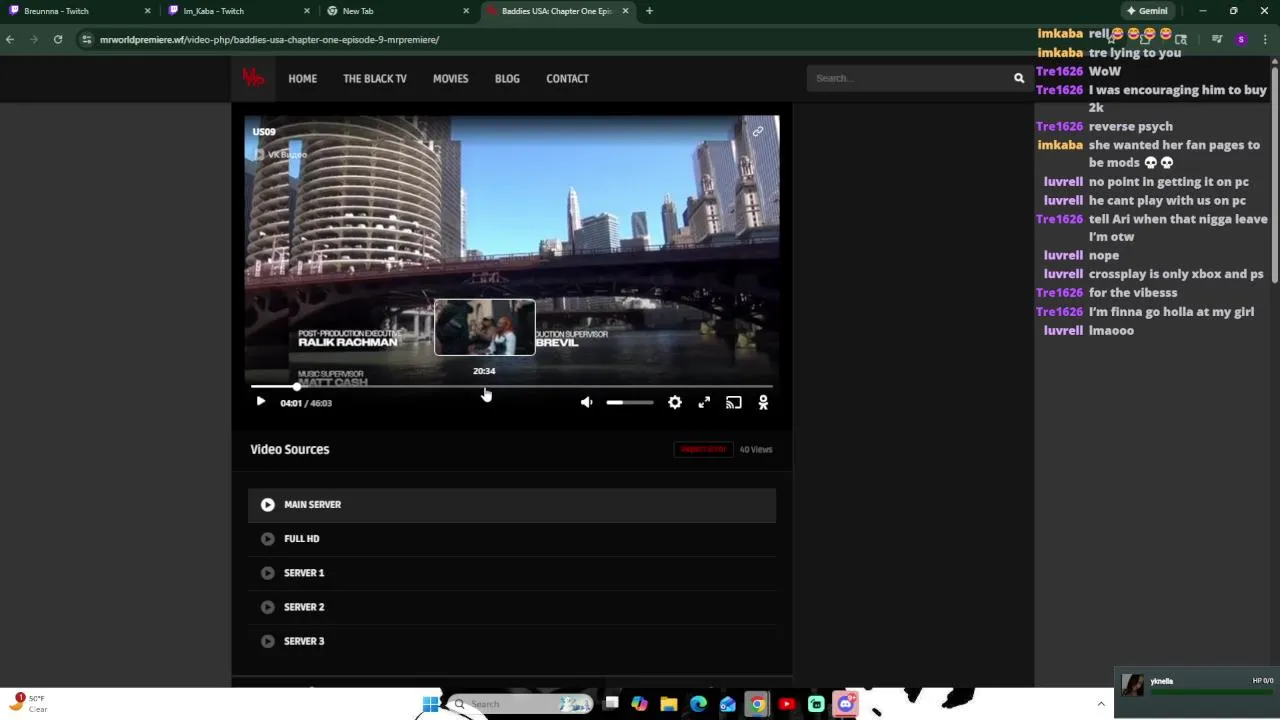
Task: Open the MOVIES menu item
Action: (x=450, y=78)
